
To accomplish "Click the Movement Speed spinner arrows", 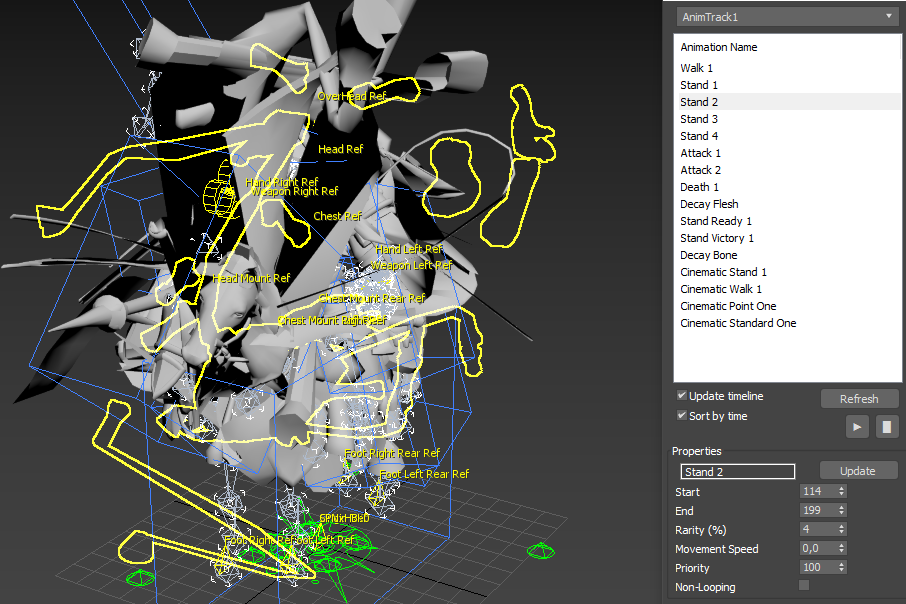I will [x=841, y=548].
